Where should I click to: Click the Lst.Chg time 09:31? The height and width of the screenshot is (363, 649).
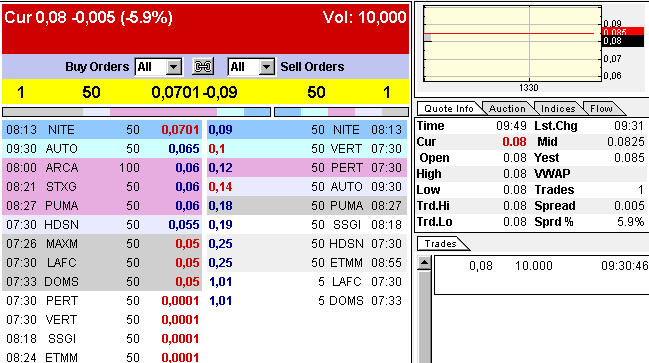(629, 126)
